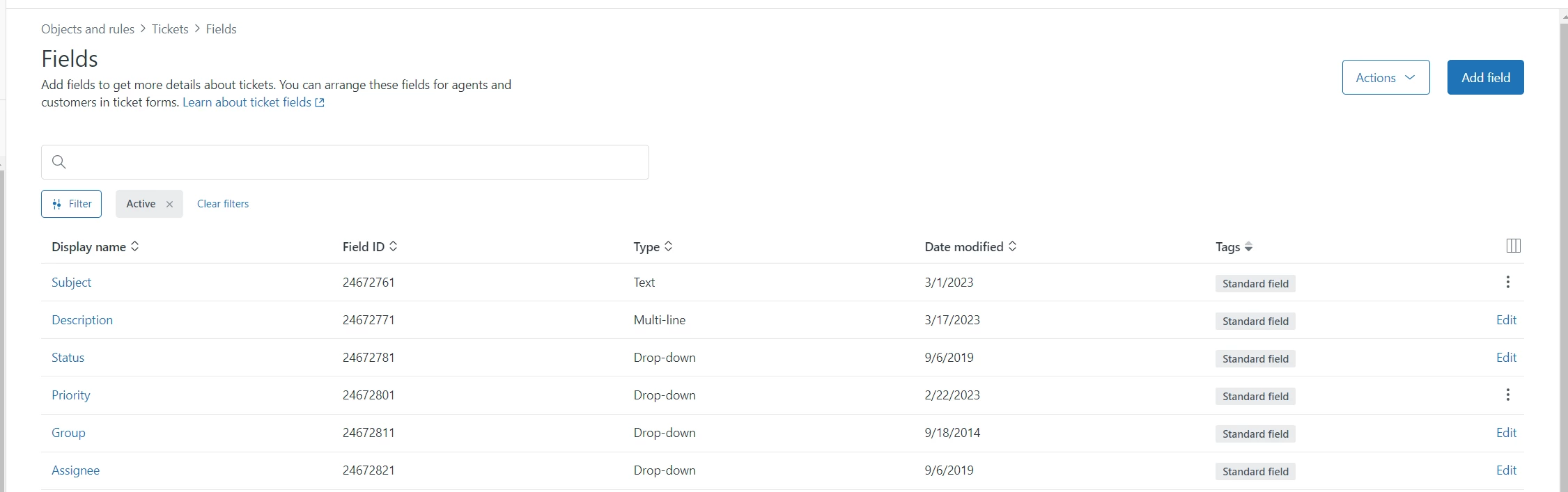Screen dimensions: 1568x492
Task: Click Field ID 24672811
Action: (368, 433)
